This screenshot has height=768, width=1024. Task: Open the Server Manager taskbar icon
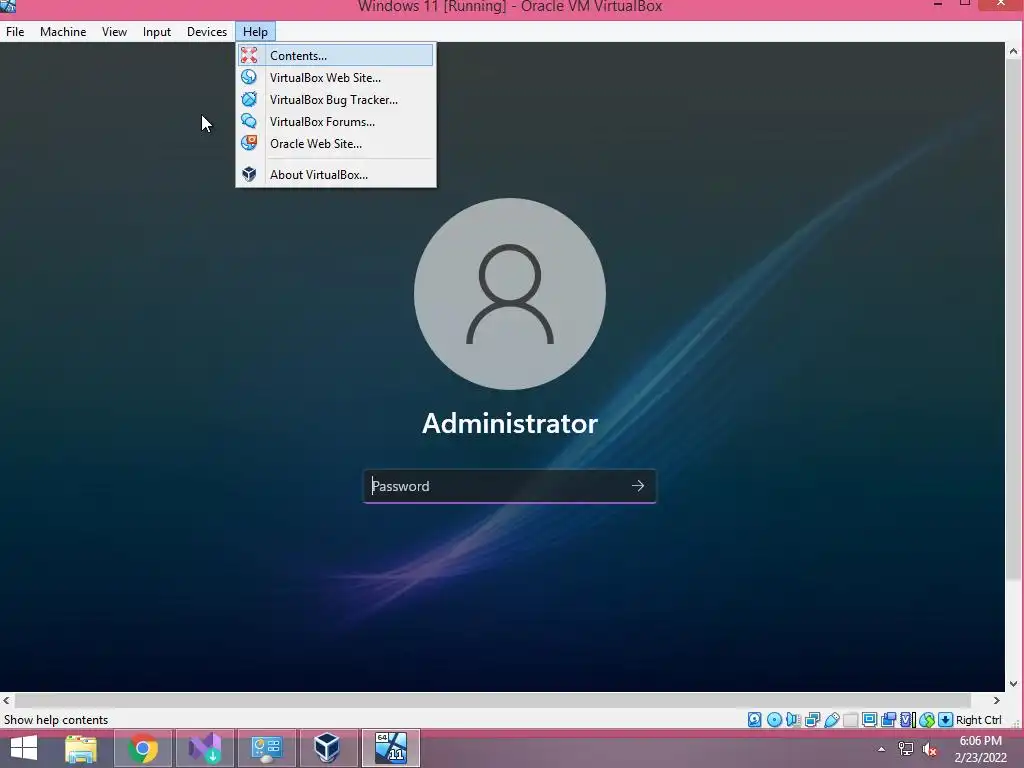coord(267,748)
